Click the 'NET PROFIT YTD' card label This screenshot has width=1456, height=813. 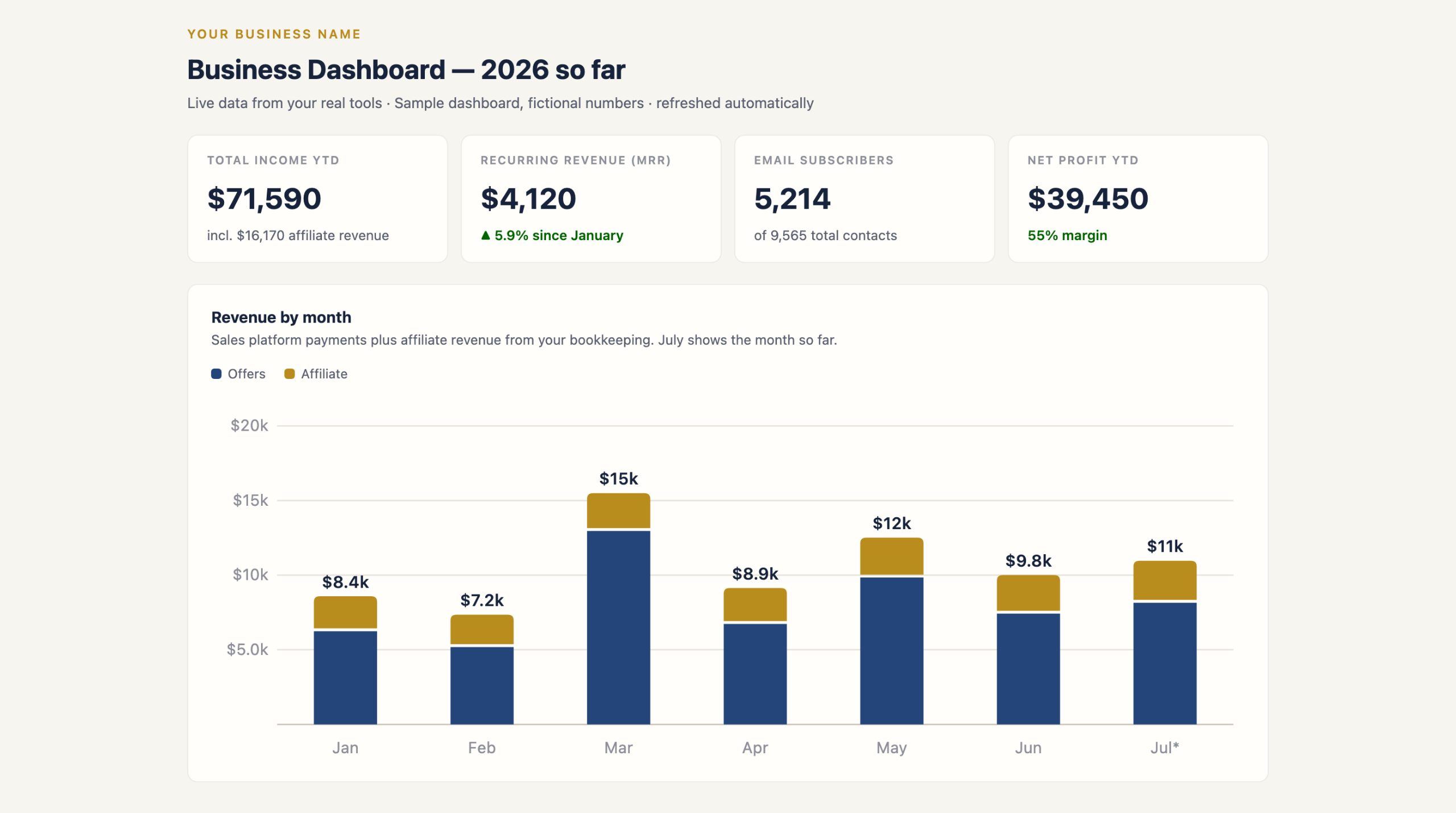(x=1083, y=160)
